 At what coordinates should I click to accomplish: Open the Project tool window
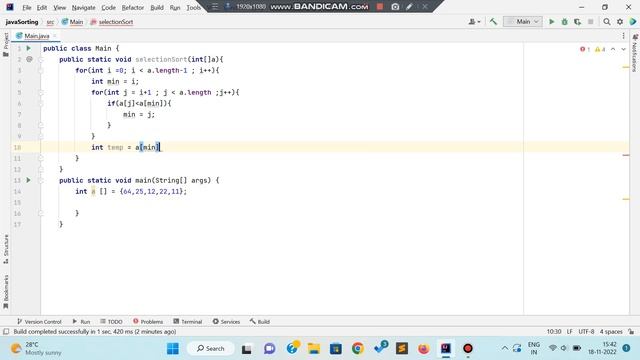[6, 44]
